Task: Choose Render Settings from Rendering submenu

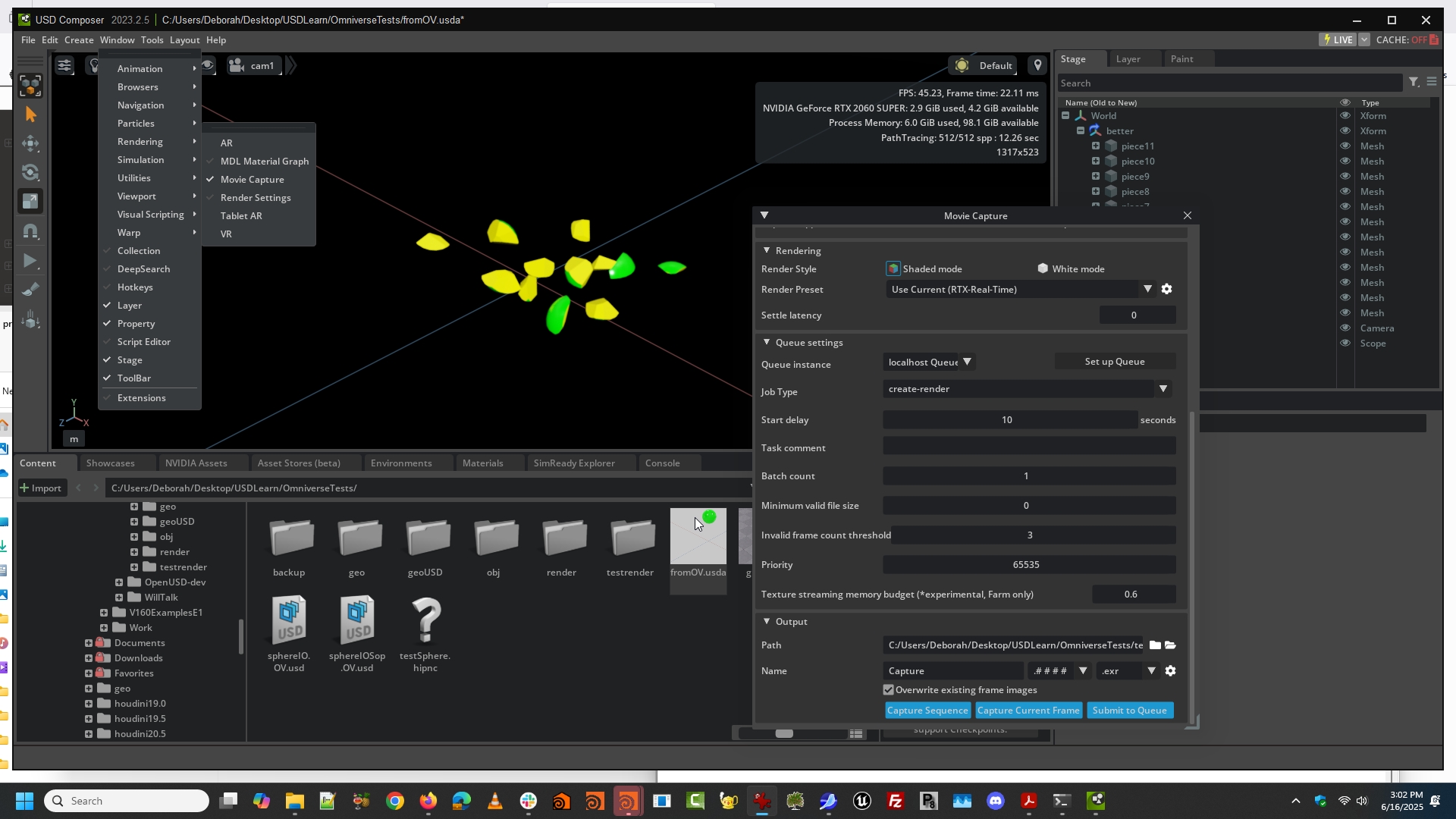Action: point(255,198)
